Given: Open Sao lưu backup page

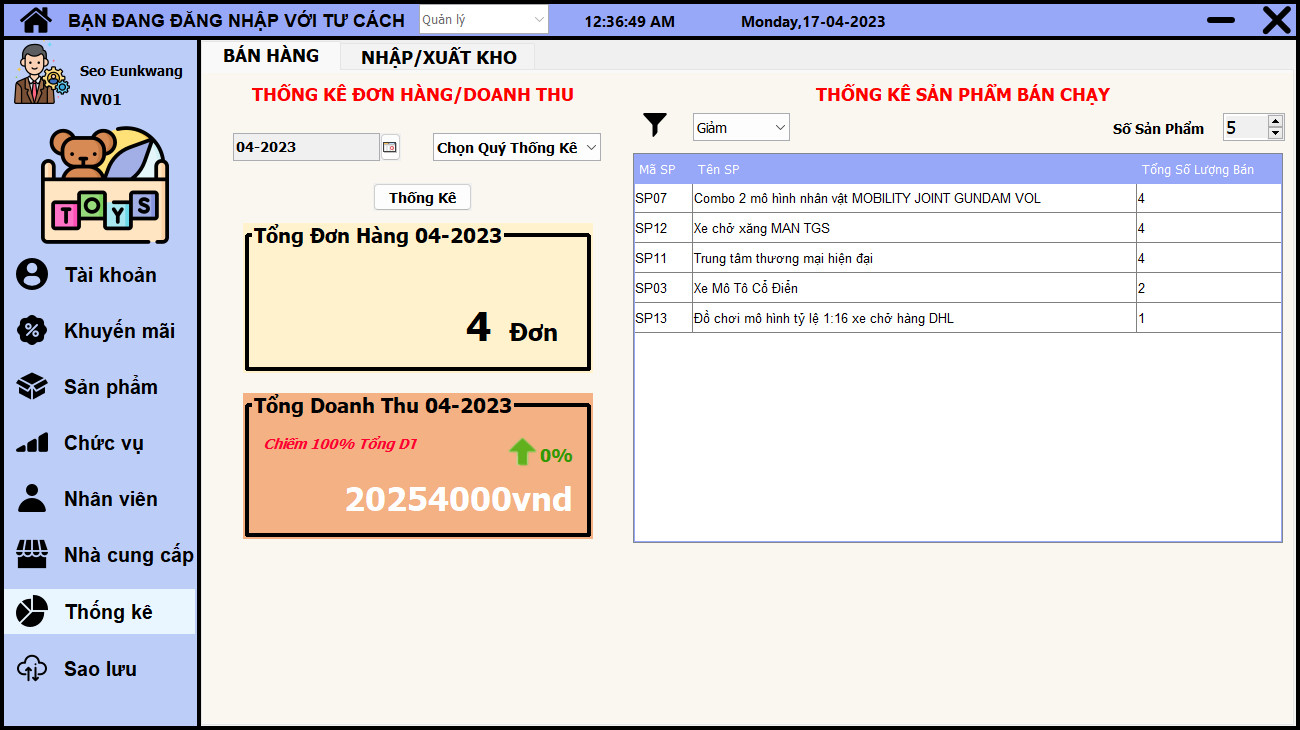Looking at the screenshot, I should 100,669.
